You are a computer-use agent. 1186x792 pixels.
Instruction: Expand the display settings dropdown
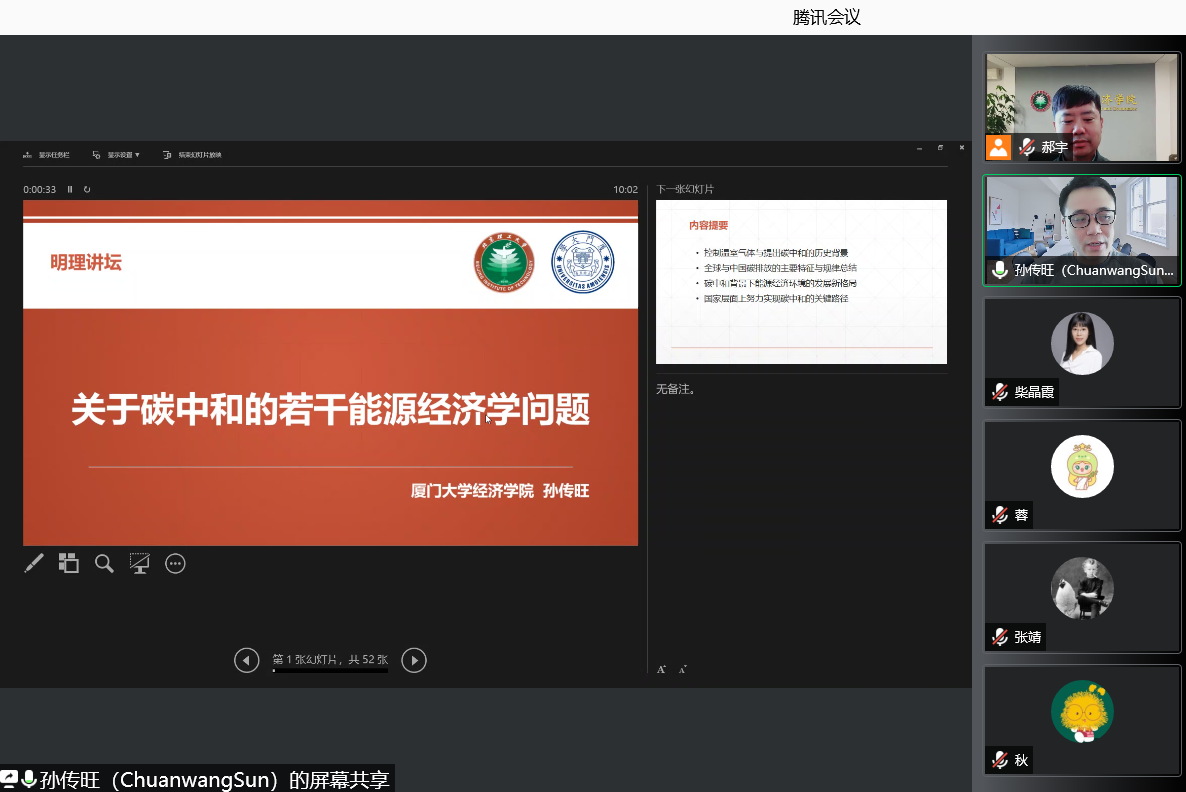(x=116, y=155)
